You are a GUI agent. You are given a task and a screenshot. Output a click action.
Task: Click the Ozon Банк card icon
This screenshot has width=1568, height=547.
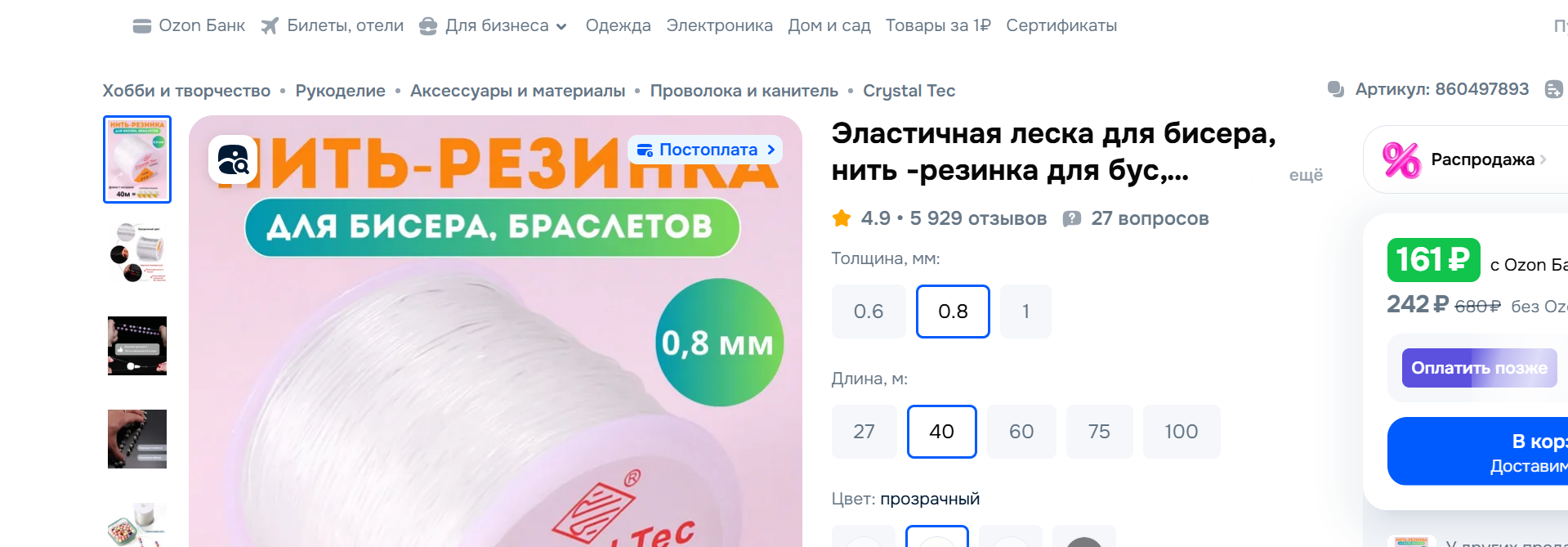click(142, 26)
